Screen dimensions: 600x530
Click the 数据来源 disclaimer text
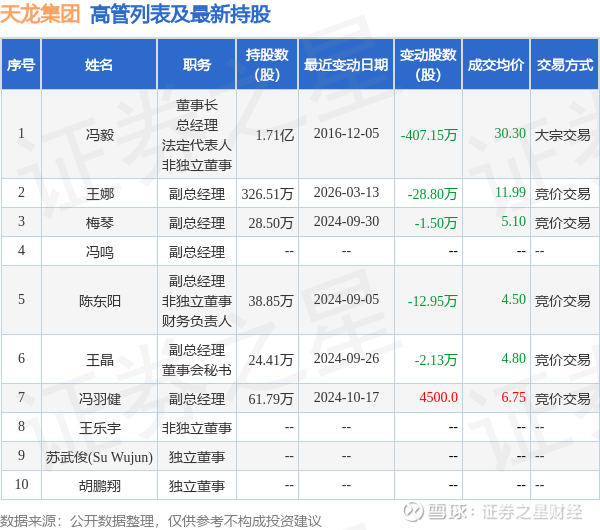161,521
